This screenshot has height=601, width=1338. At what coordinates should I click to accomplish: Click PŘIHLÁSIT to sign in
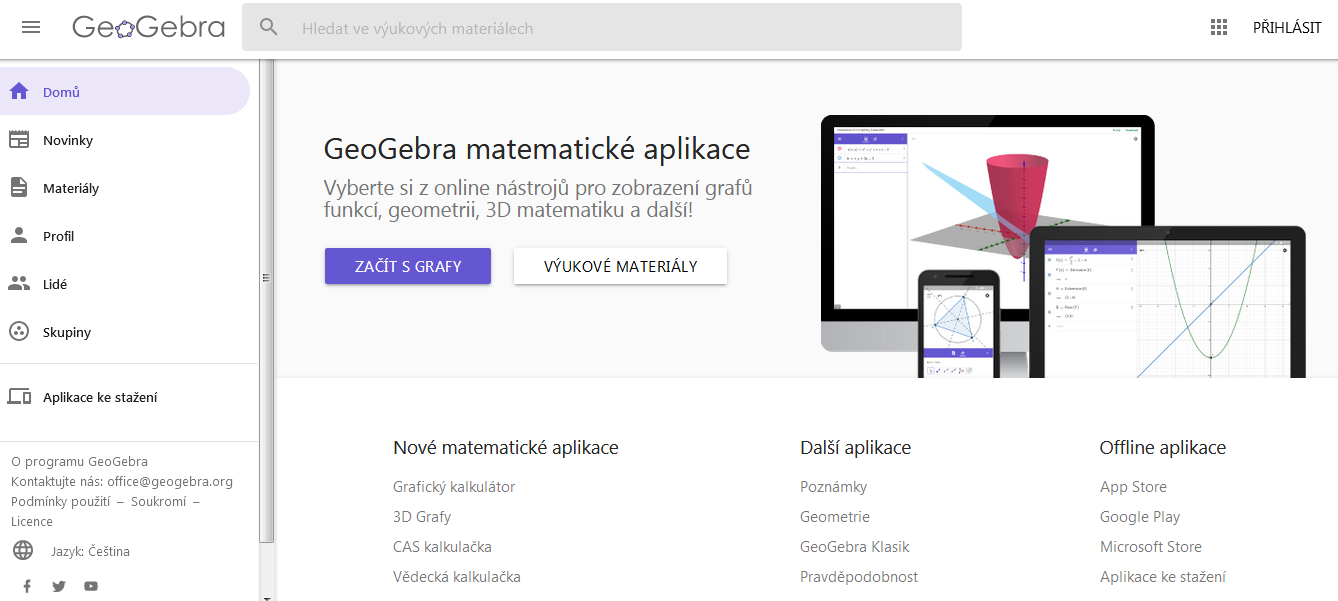(x=1287, y=28)
